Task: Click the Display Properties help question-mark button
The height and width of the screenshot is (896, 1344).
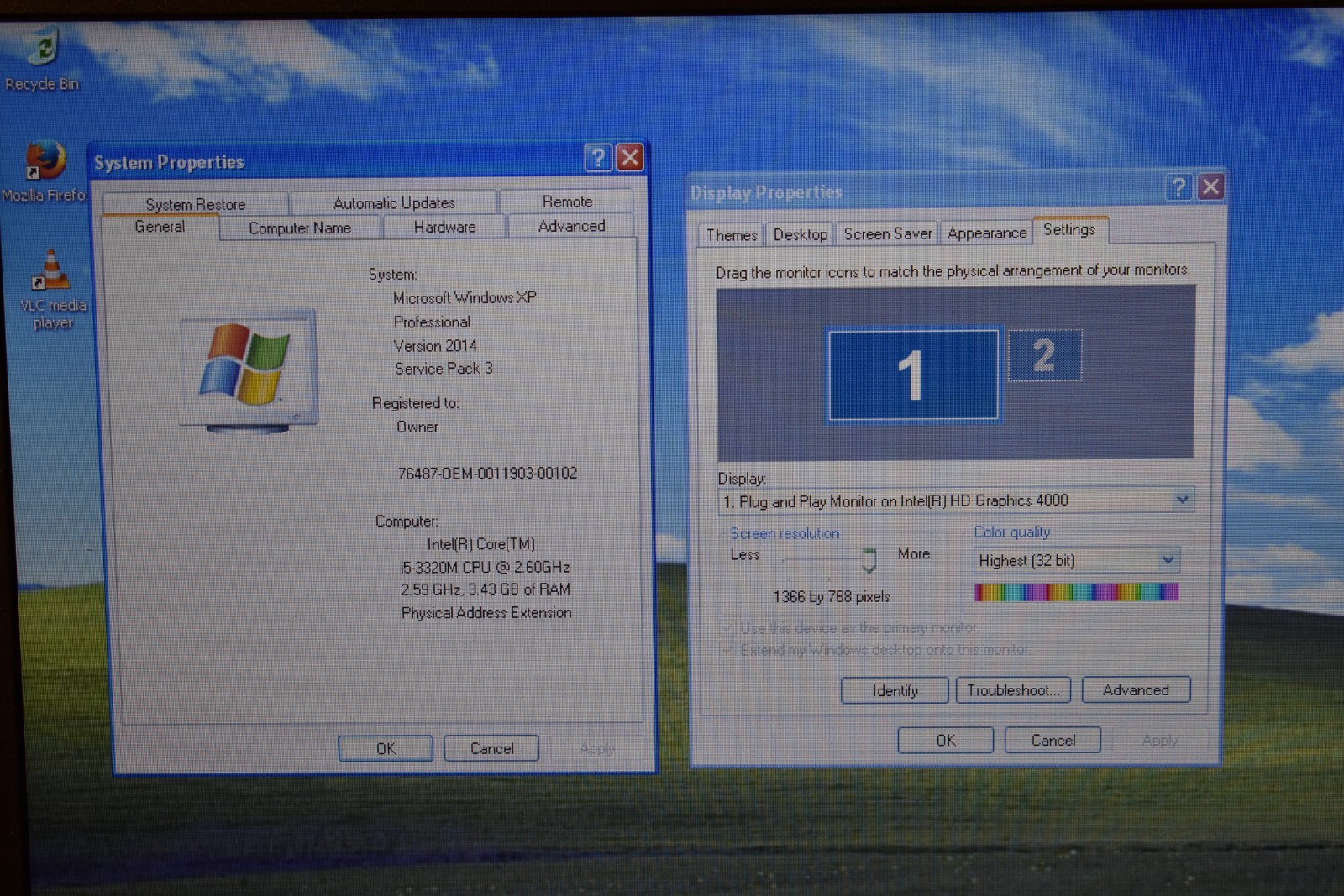Action: tap(1179, 187)
